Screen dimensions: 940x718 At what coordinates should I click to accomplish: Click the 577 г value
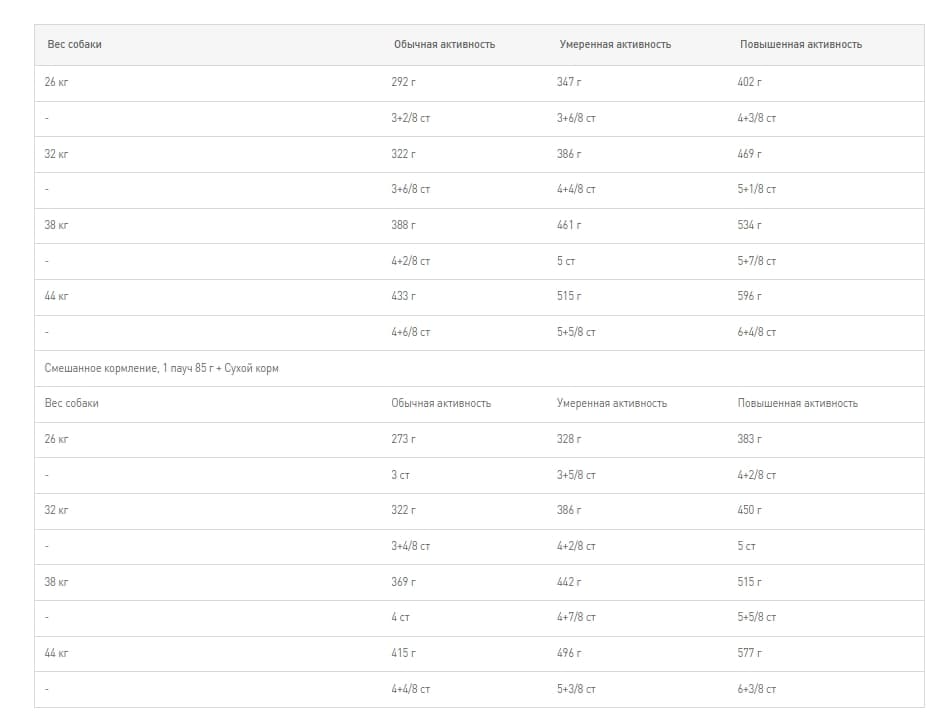tap(749, 653)
